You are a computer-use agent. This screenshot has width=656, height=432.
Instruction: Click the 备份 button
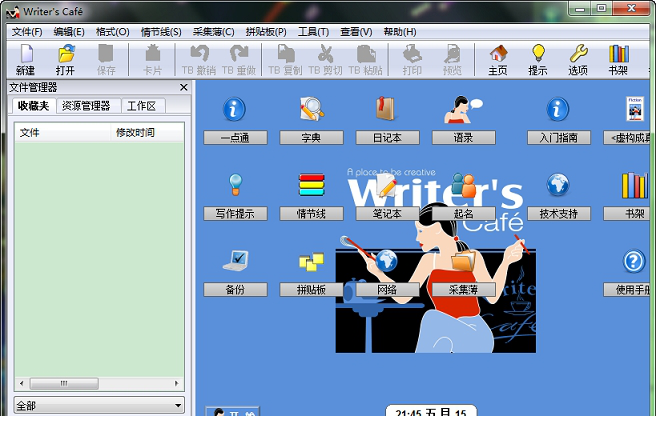tap(235, 289)
